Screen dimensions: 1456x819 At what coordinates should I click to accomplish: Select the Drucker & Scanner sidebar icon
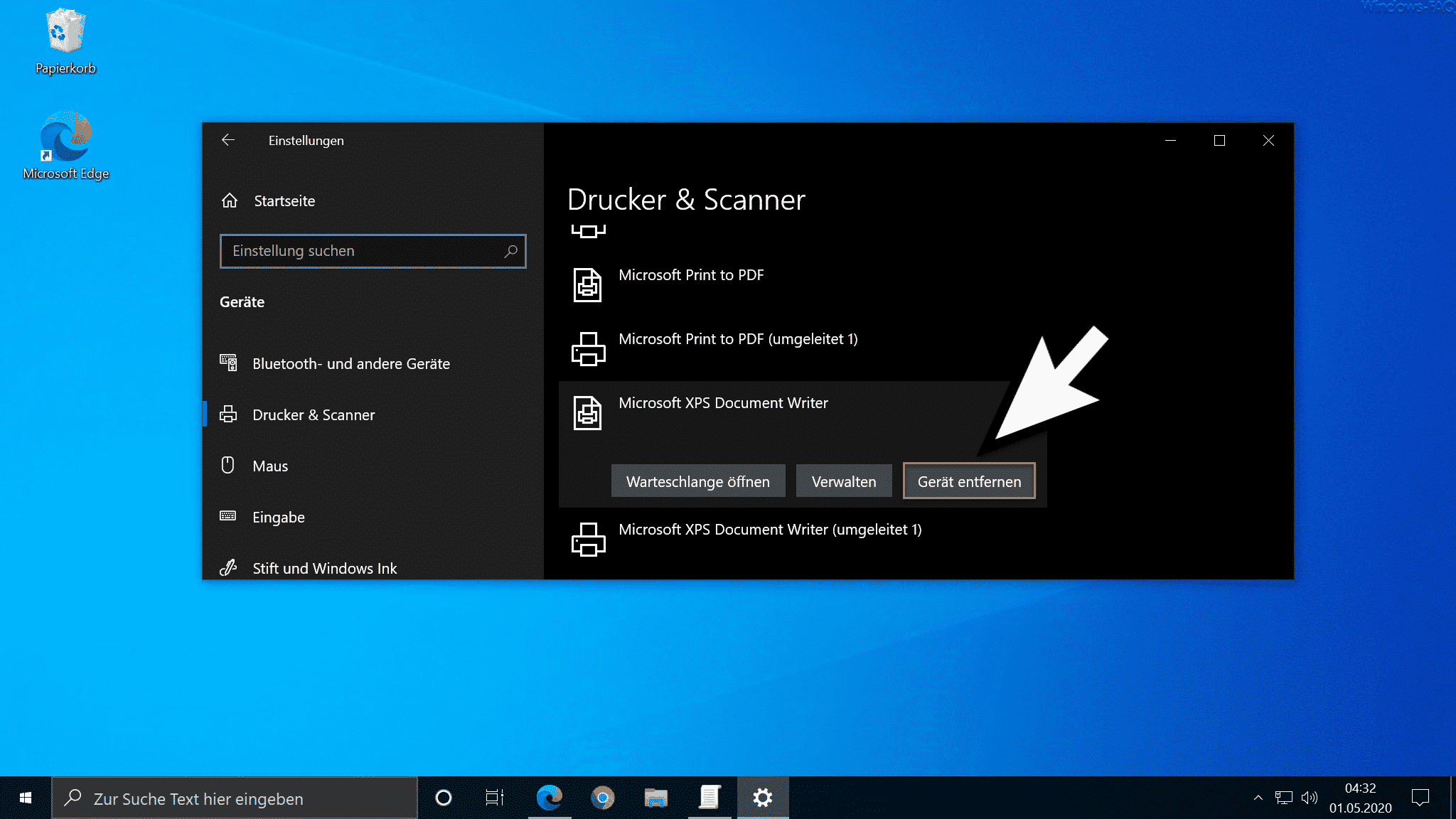pyautogui.click(x=228, y=414)
